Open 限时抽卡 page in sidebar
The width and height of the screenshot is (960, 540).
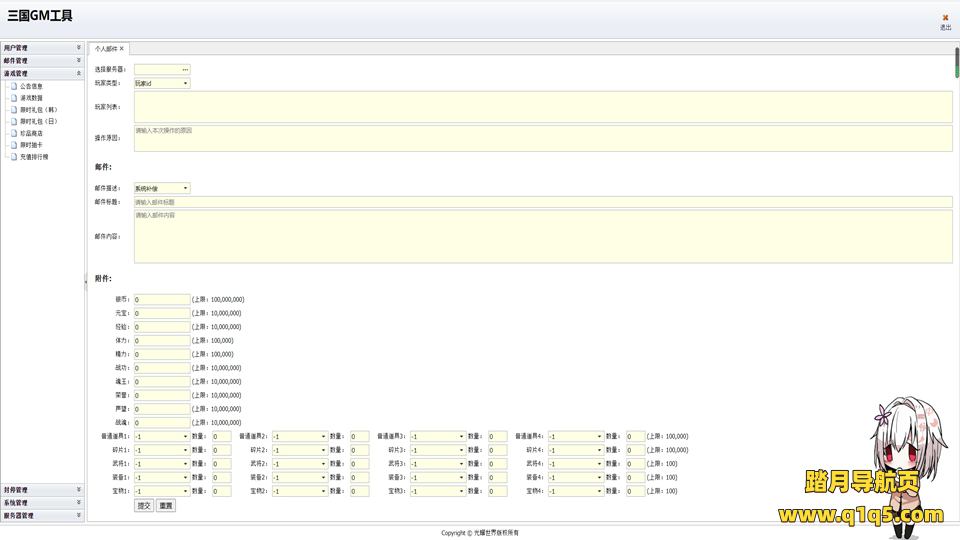point(31,145)
